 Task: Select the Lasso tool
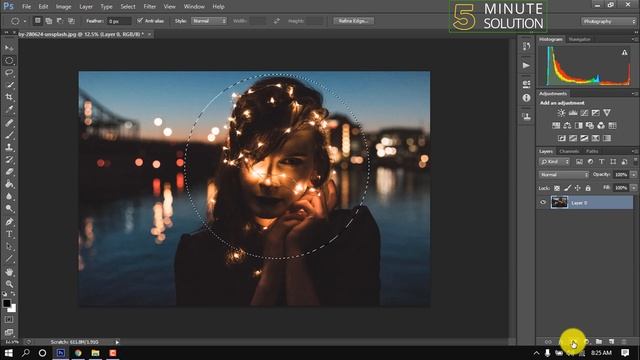9,73
